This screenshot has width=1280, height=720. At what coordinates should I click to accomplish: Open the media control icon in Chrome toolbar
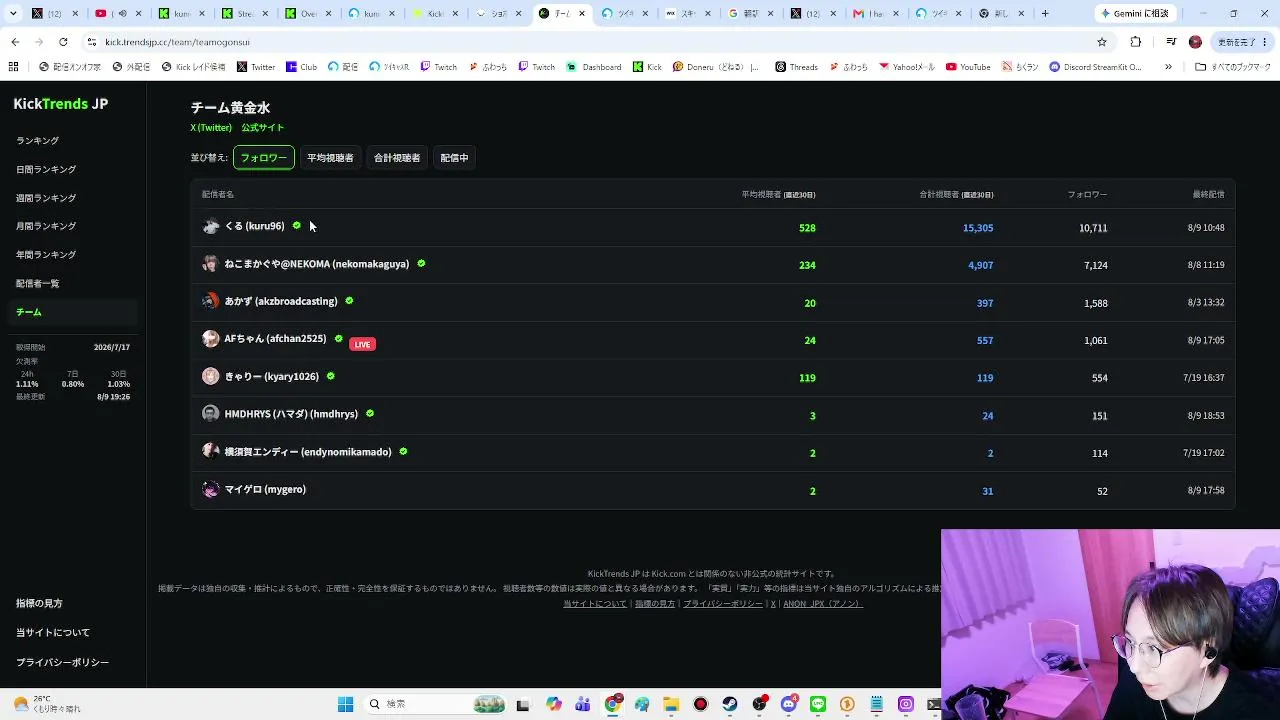[1170, 42]
